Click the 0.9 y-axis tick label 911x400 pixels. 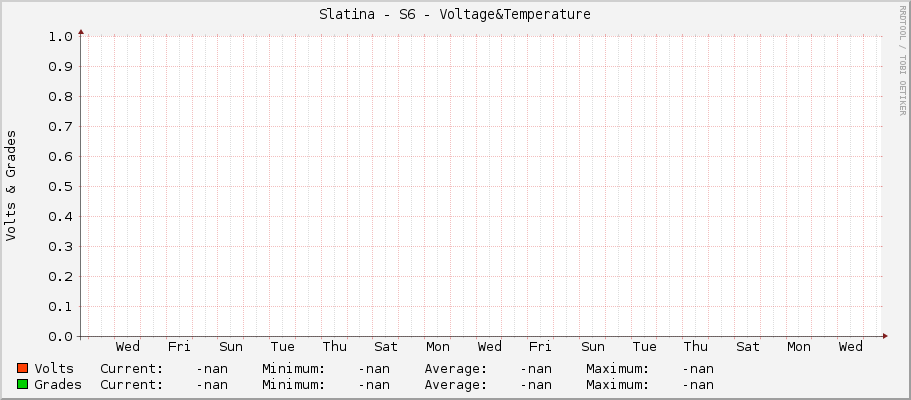pos(60,66)
